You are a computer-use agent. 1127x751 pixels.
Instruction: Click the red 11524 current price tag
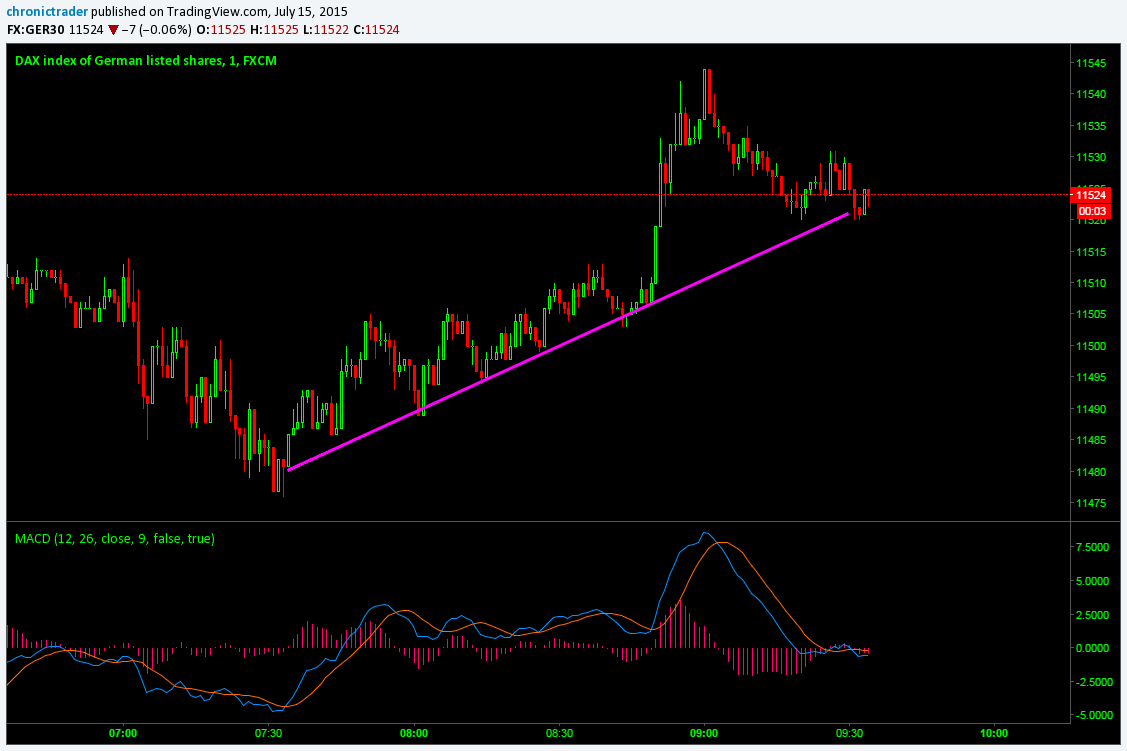point(1089,195)
